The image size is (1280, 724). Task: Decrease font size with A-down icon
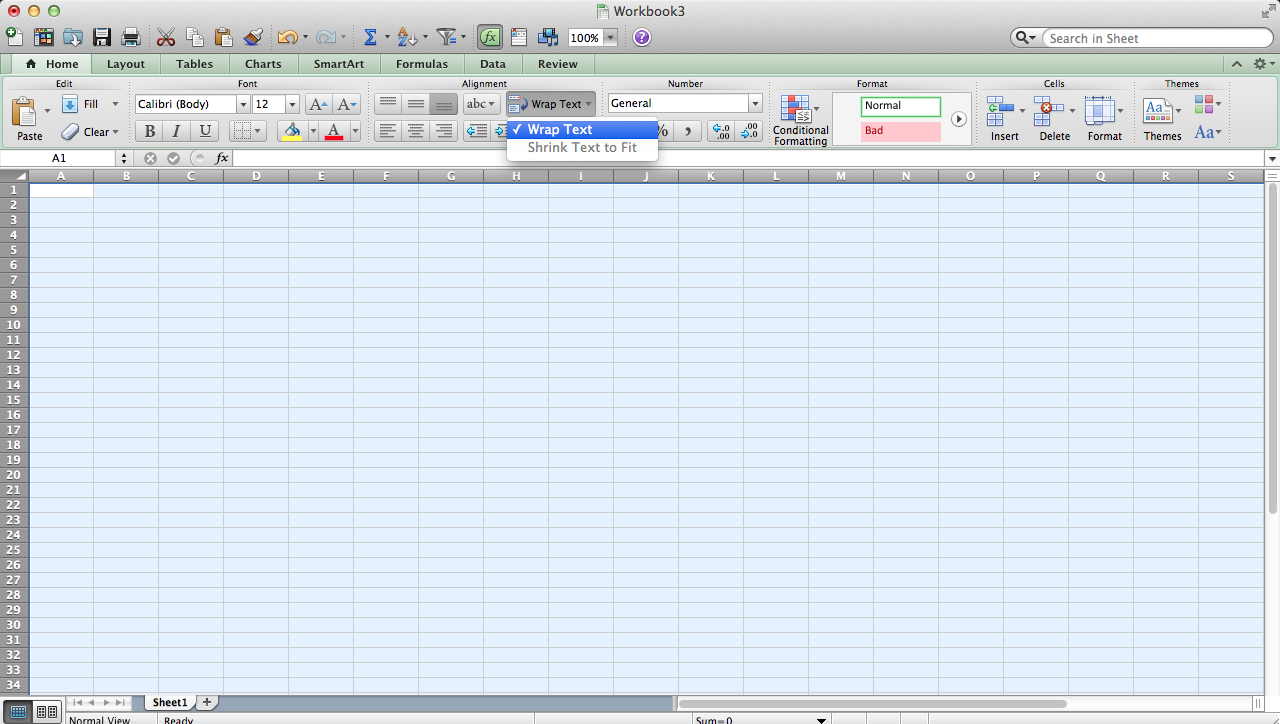click(x=347, y=104)
